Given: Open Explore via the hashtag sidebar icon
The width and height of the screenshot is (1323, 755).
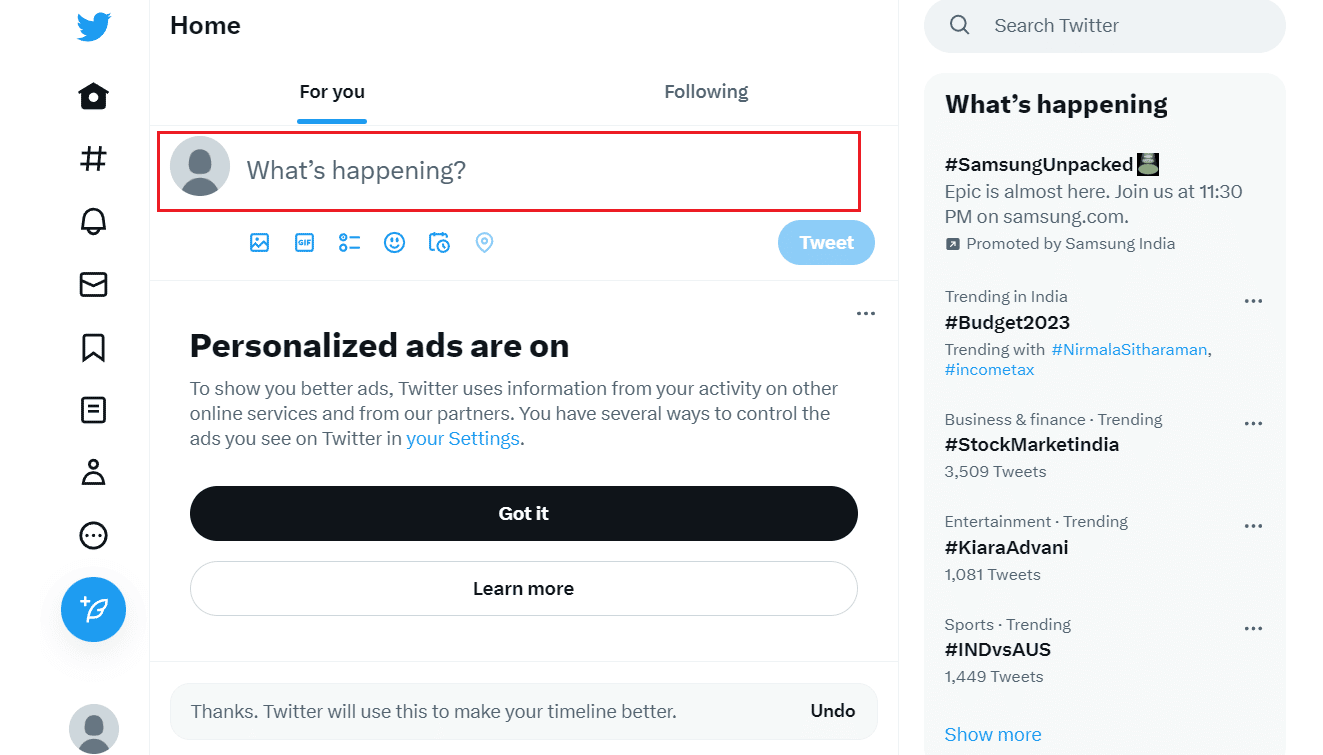Looking at the screenshot, I should pos(93,159).
